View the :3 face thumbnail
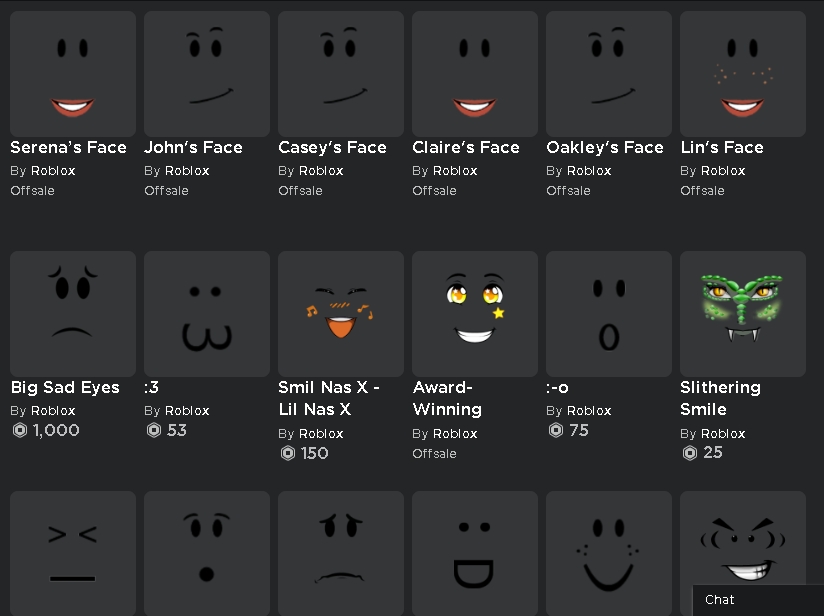The width and height of the screenshot is (824, 616). (207, 314)
